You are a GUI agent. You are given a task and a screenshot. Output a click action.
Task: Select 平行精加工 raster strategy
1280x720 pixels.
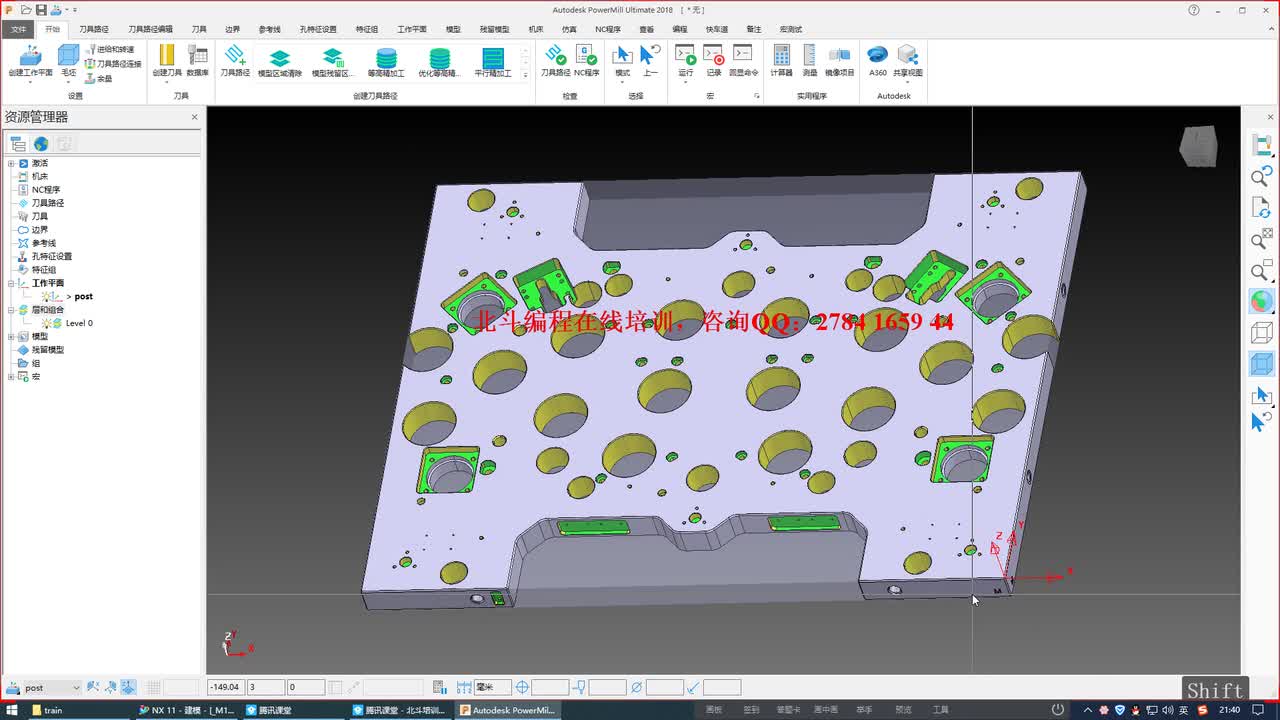[492, 62]
